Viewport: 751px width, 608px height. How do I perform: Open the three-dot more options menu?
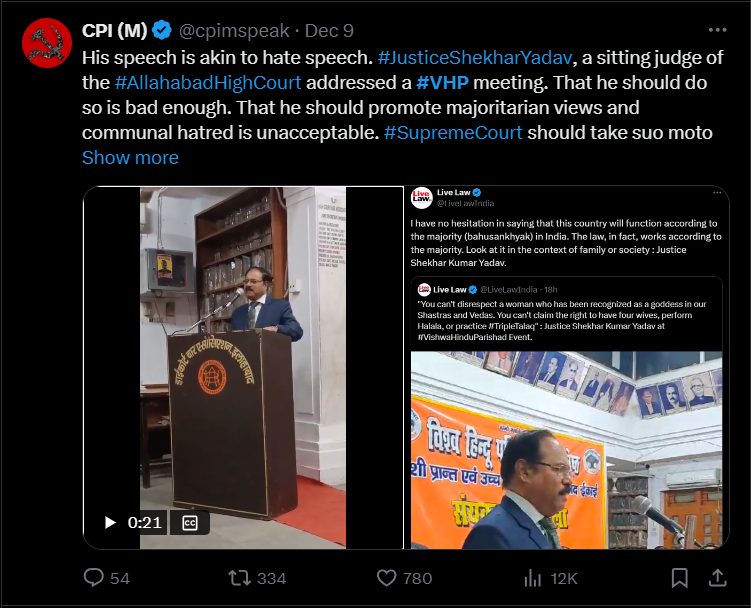pos(717,30)
